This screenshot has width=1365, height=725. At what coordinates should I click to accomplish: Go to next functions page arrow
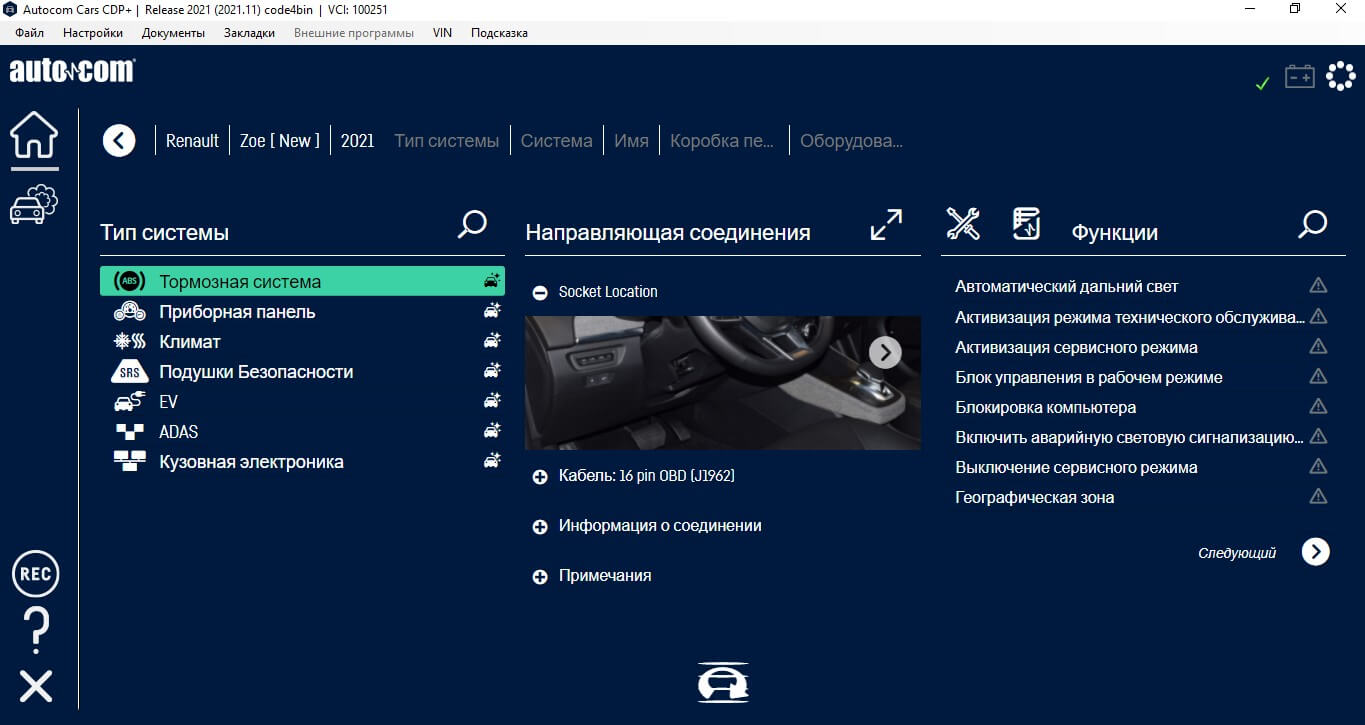(x=1316, y=551)
